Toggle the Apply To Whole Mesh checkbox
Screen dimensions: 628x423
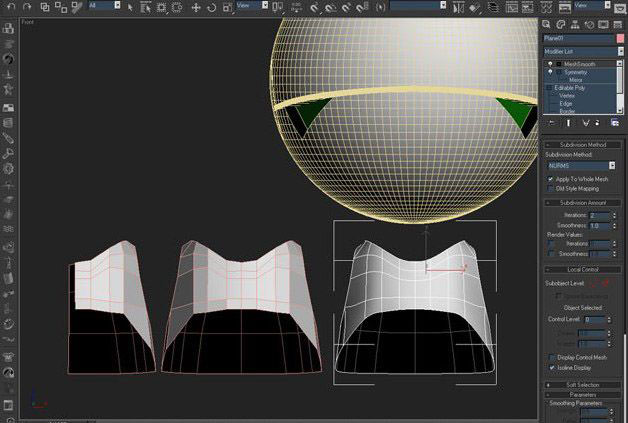point(550,179)
